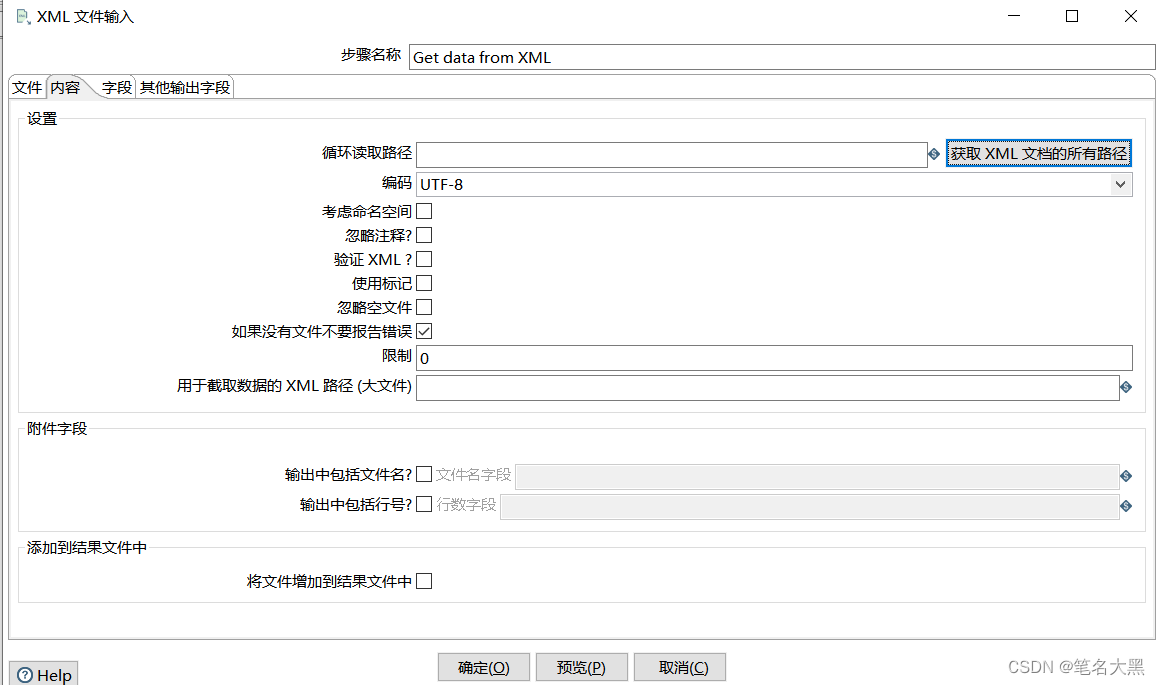1160x685 pixels.
Task: Click the variable picker icon beside 循环读取路径 field
Action: (934, 154)
